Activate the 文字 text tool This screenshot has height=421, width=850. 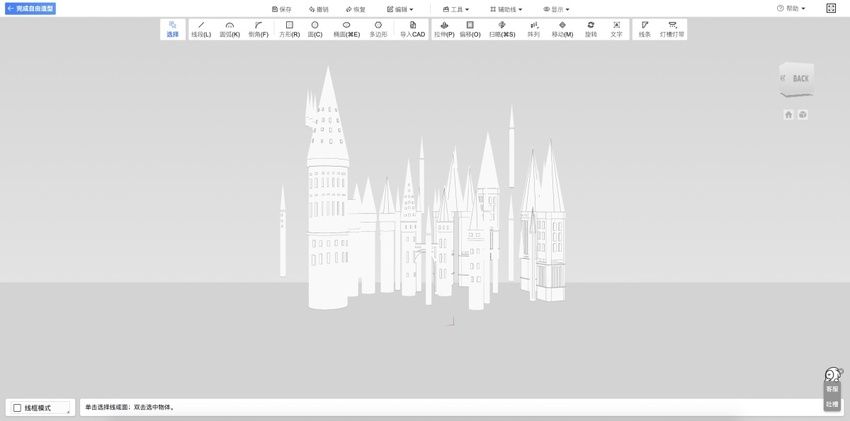tap(616, 29)
